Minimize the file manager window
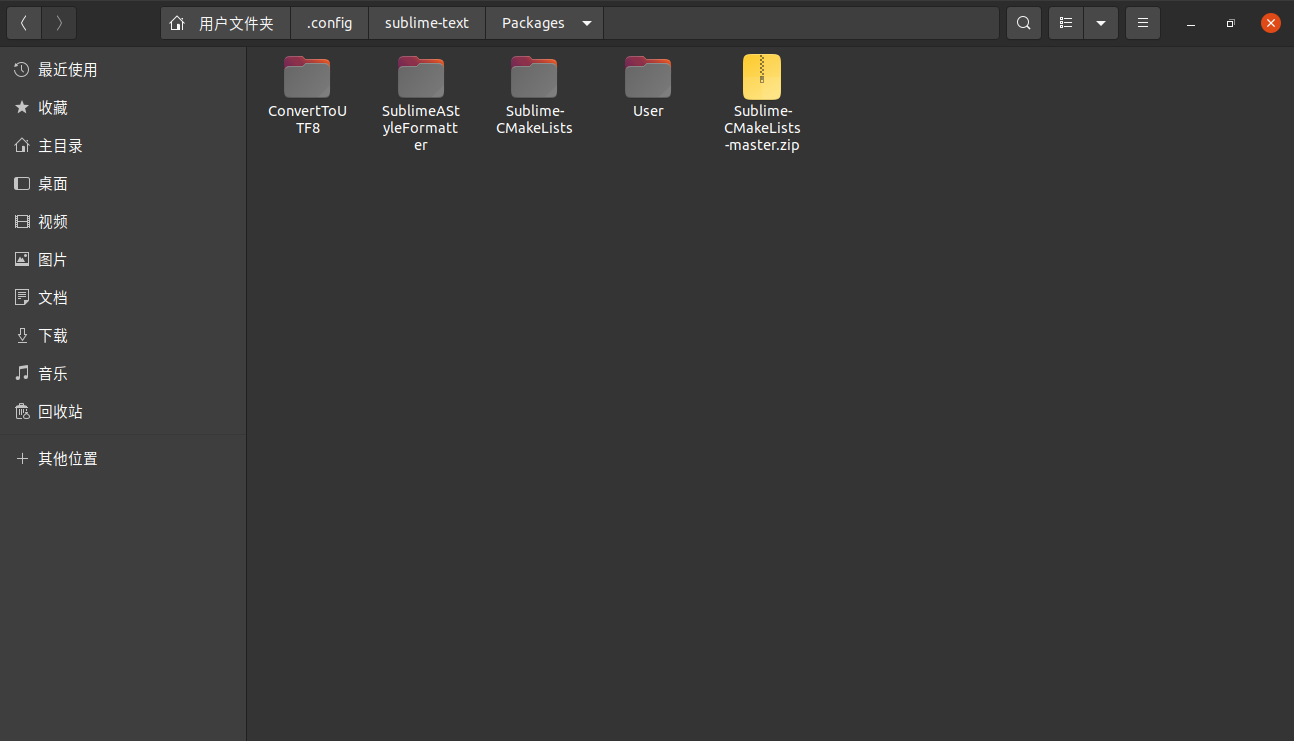1294x741 pixels. point(1190,23)
